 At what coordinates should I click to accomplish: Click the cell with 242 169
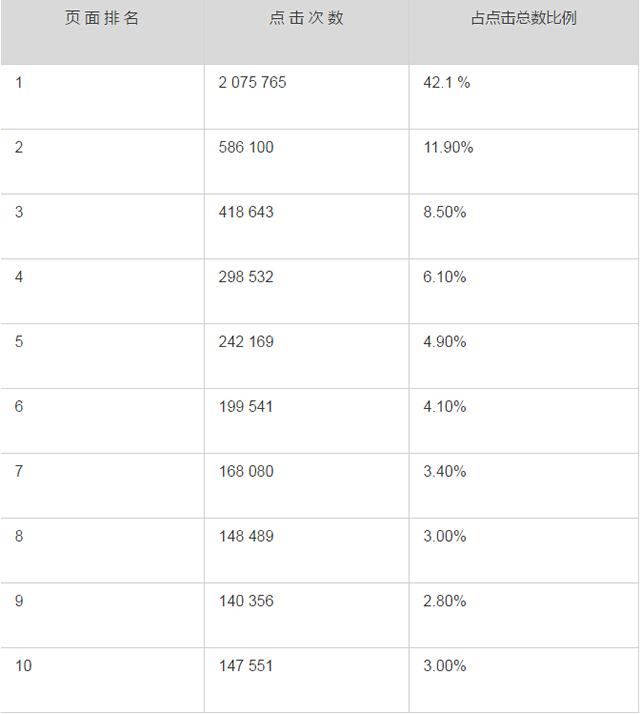[245, 342]
